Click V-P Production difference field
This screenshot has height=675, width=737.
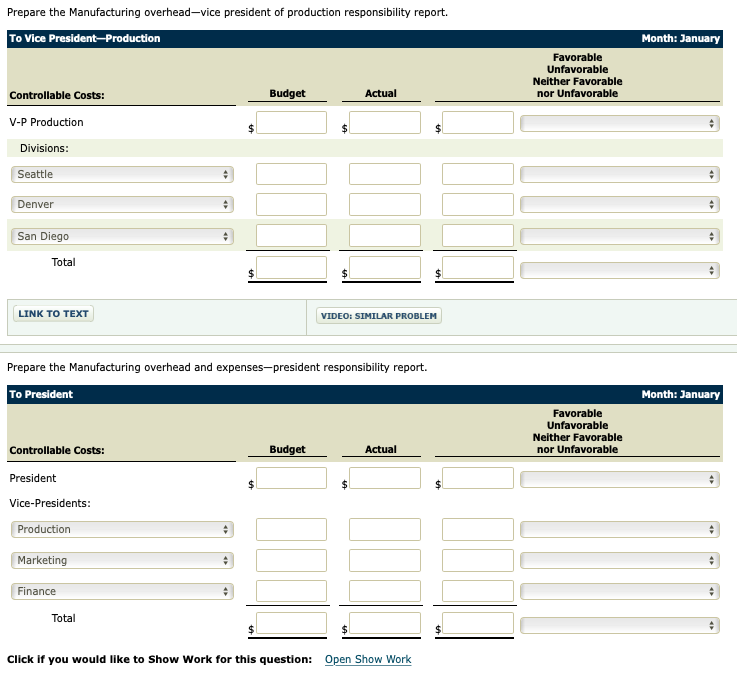pyautogui.click(x=478, y=123)
